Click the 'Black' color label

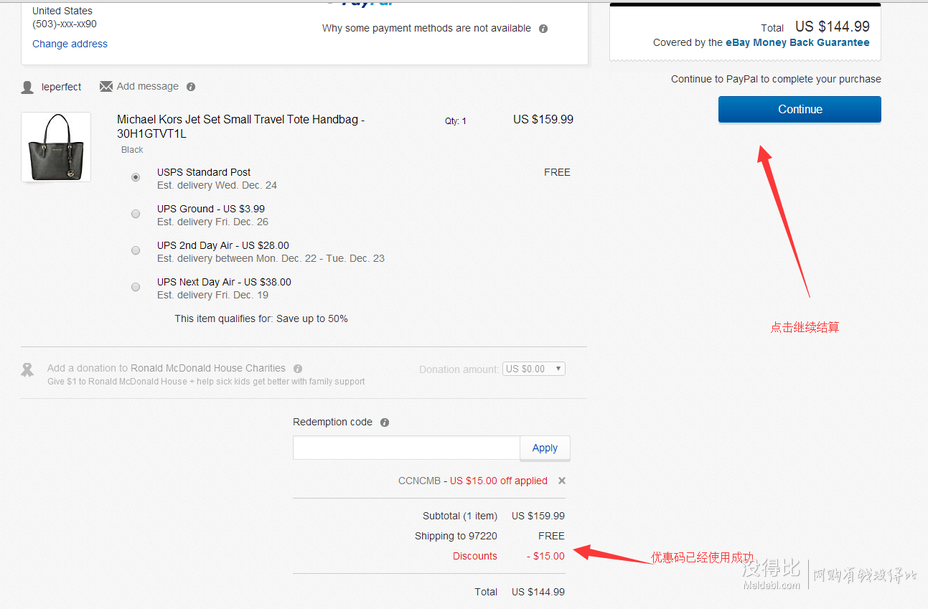click(x=132, y=150)
